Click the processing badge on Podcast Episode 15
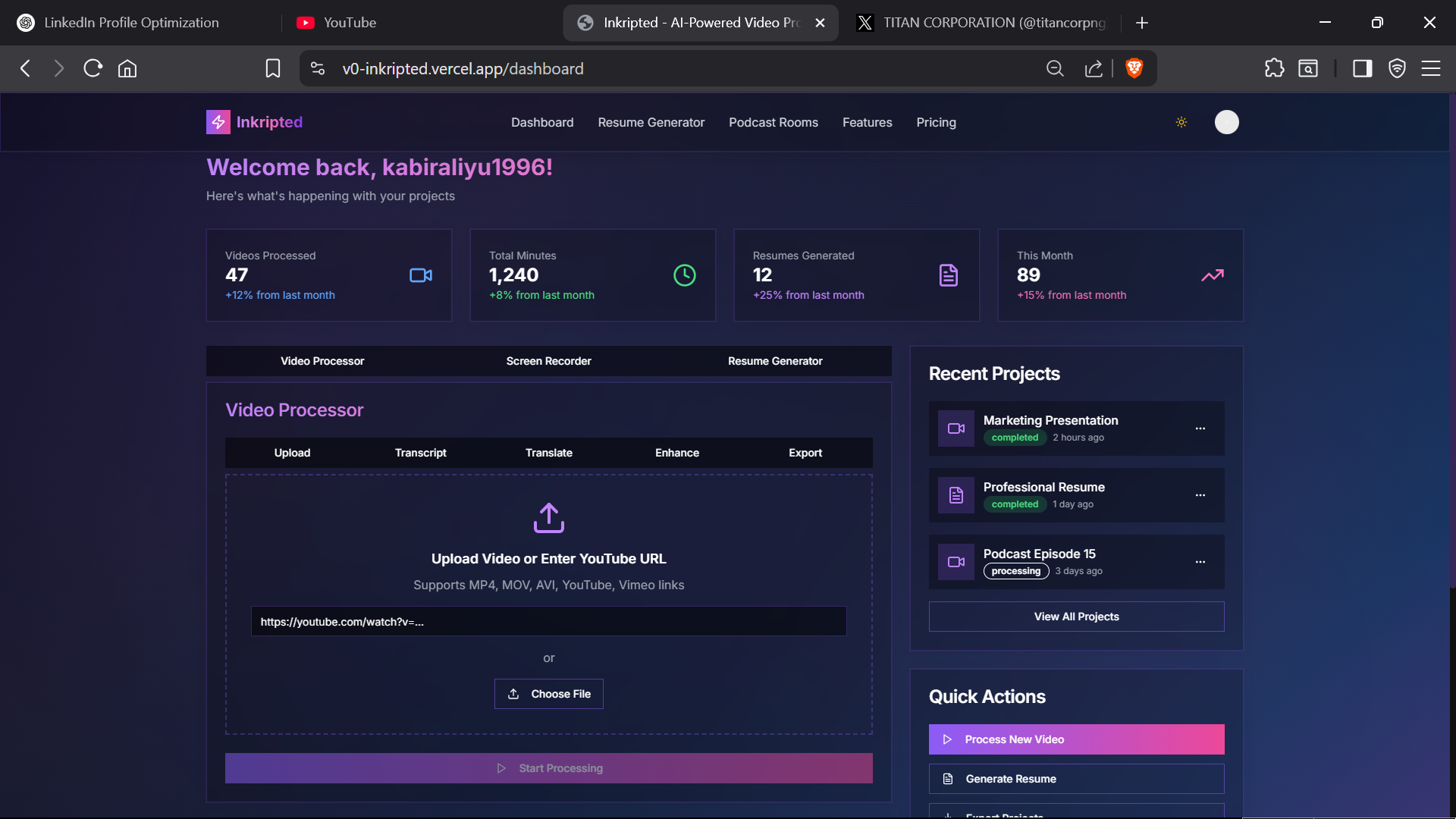Image resolution: width=1456 pixels, height=819 pixels. click(x=1016, y=571)
